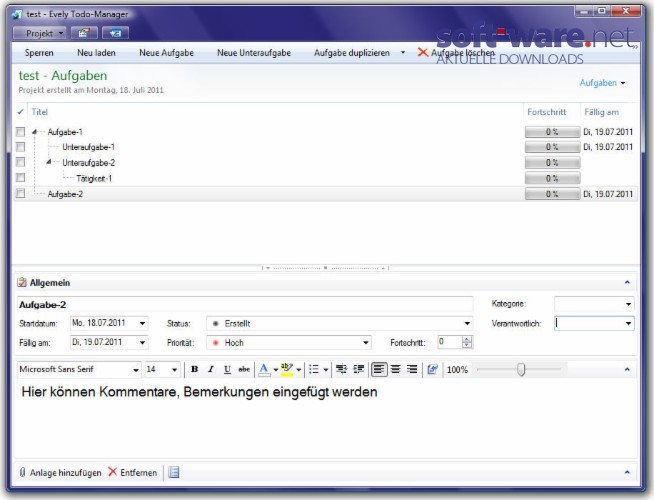
Task: Sort by the Titel column header
Action: pyautogui.click(x=40, y=112)
